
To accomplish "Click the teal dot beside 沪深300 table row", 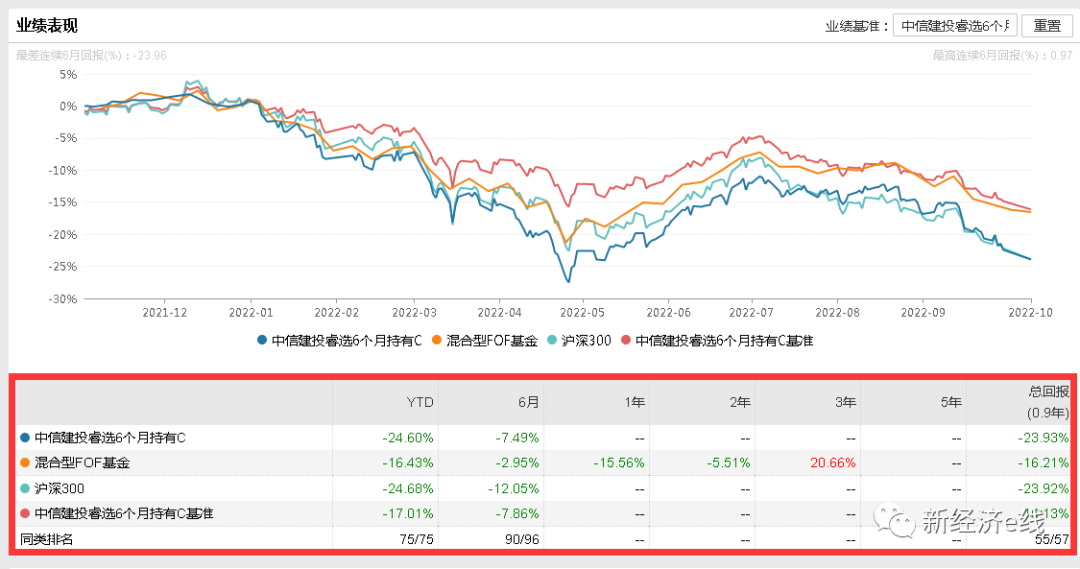I will (24, 488).
